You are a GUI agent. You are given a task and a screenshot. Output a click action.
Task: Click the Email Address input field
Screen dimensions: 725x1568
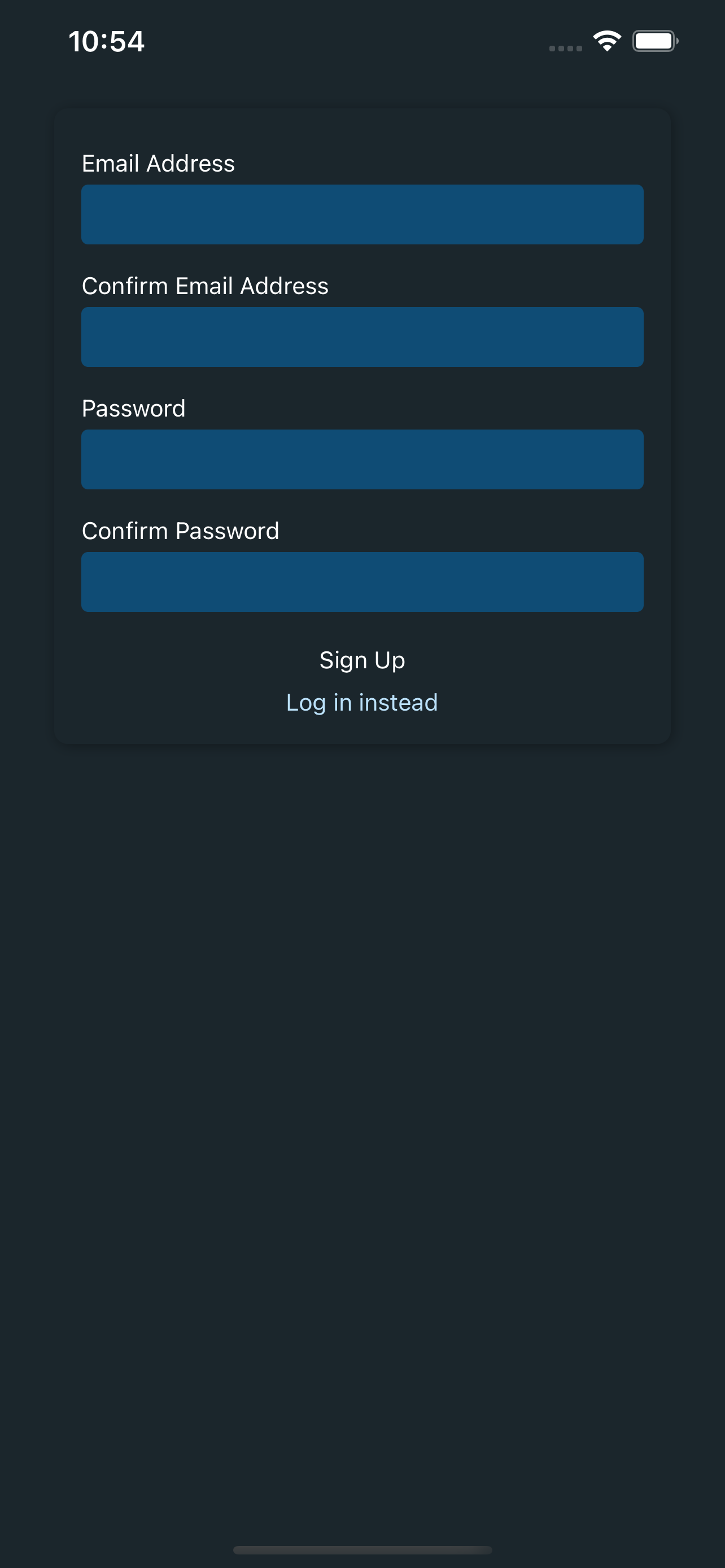(362, 214)
